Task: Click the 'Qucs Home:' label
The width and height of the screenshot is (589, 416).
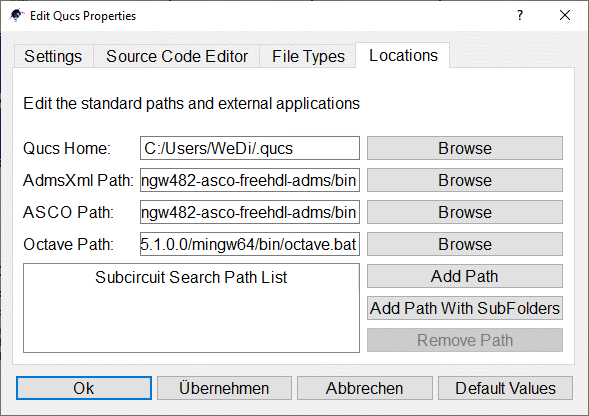Action: 67,148
